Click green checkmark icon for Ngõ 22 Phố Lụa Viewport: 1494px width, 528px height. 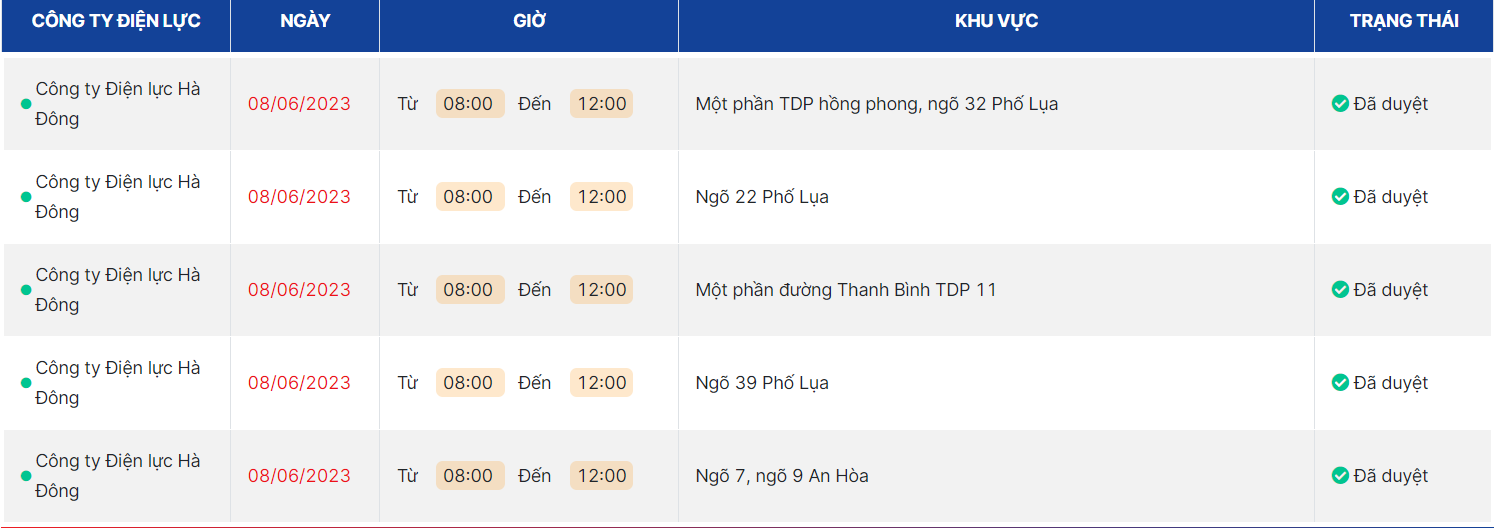click(x=1340, y=197)
